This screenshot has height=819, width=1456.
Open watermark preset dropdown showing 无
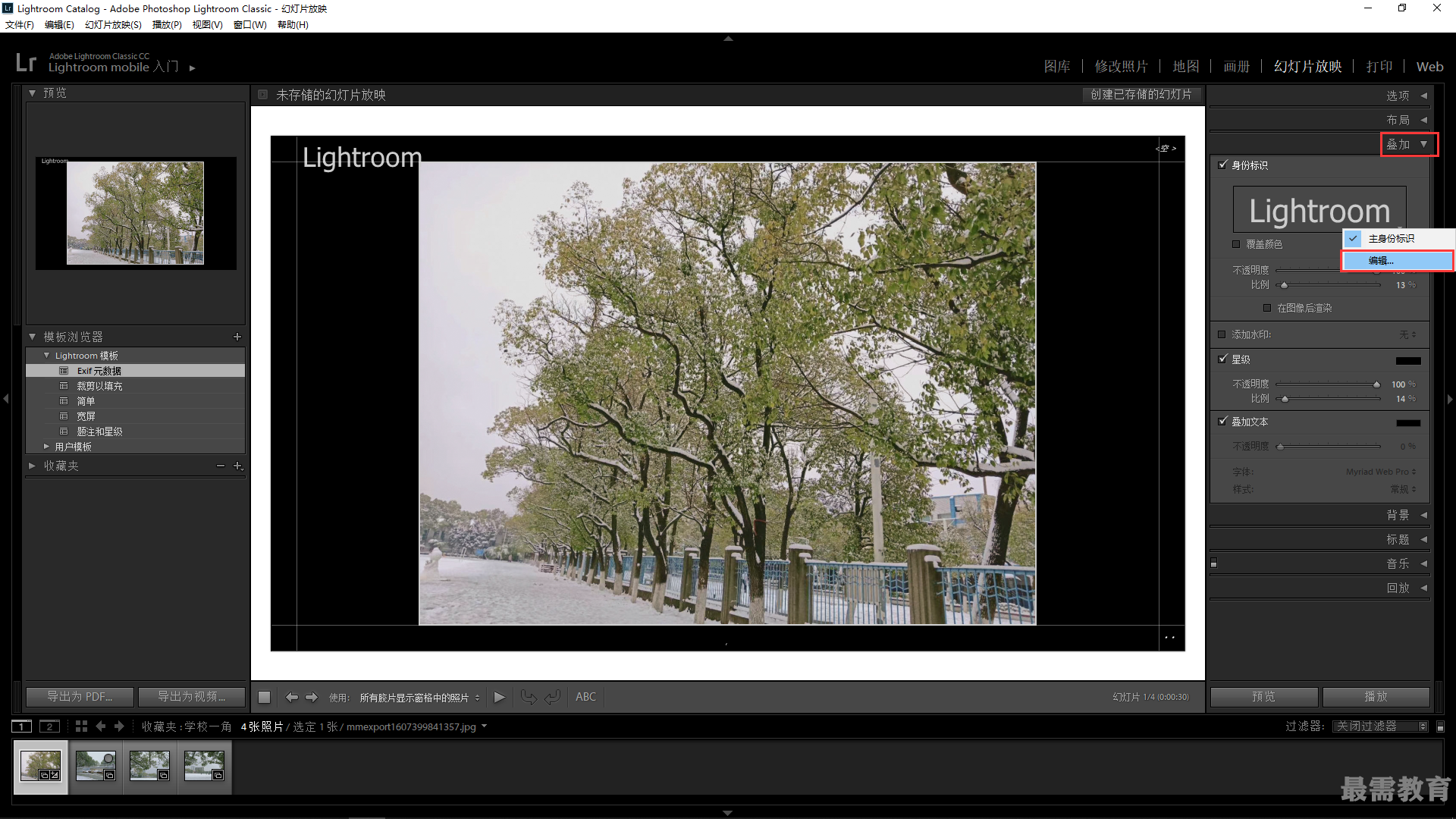point(1407,334)
